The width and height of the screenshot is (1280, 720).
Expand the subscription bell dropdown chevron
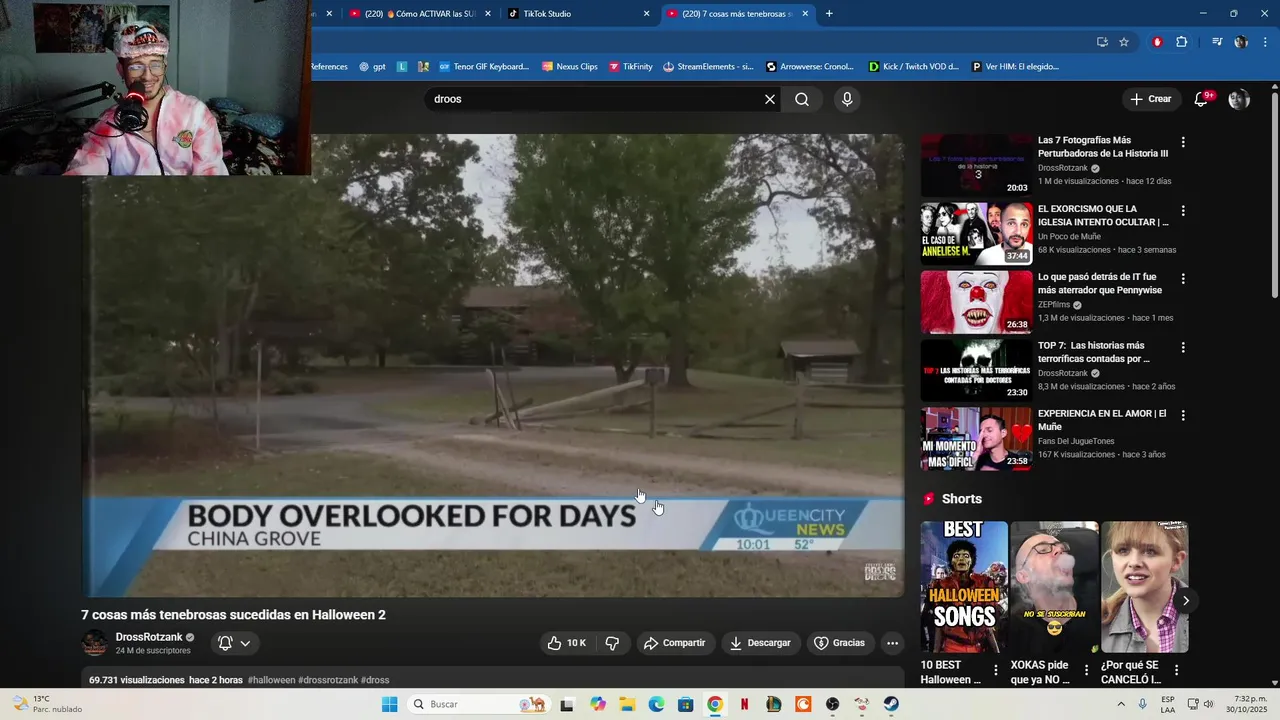coord(245,643)
